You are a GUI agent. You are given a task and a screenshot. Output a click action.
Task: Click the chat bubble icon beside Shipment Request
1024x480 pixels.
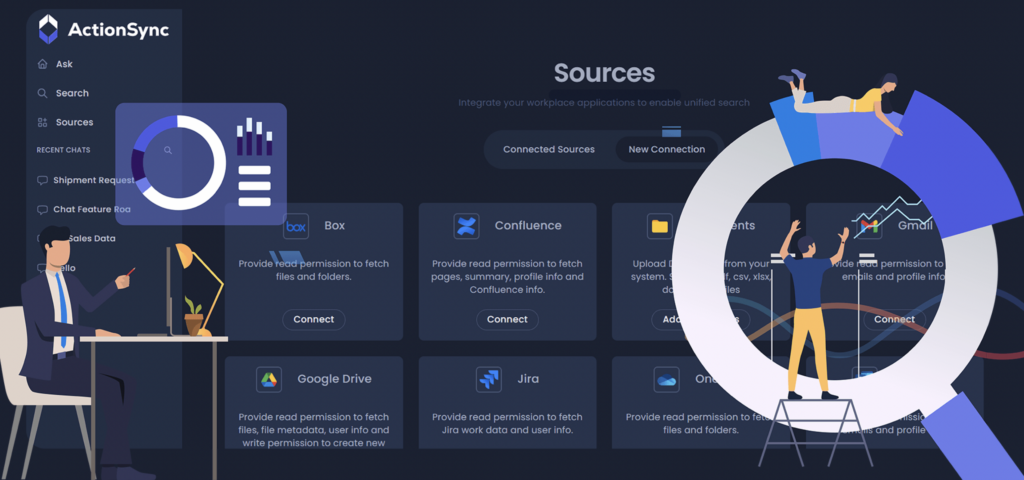point(42,180)
